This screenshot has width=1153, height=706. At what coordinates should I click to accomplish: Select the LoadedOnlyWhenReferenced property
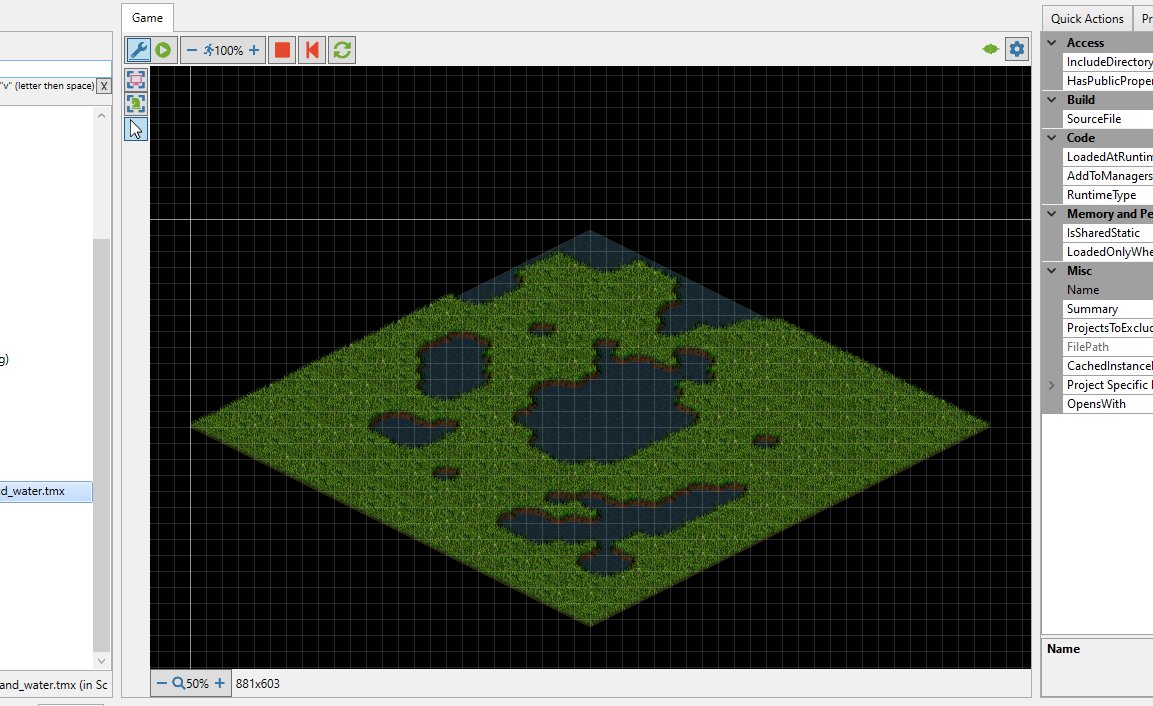(1107, 252)
